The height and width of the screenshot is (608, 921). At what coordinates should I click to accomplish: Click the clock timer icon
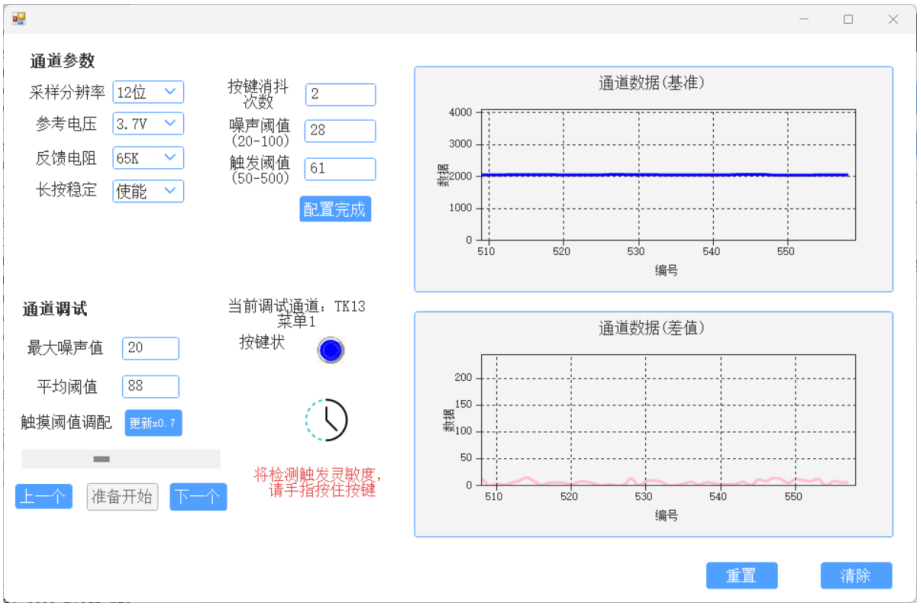click(x=327, y=420)
